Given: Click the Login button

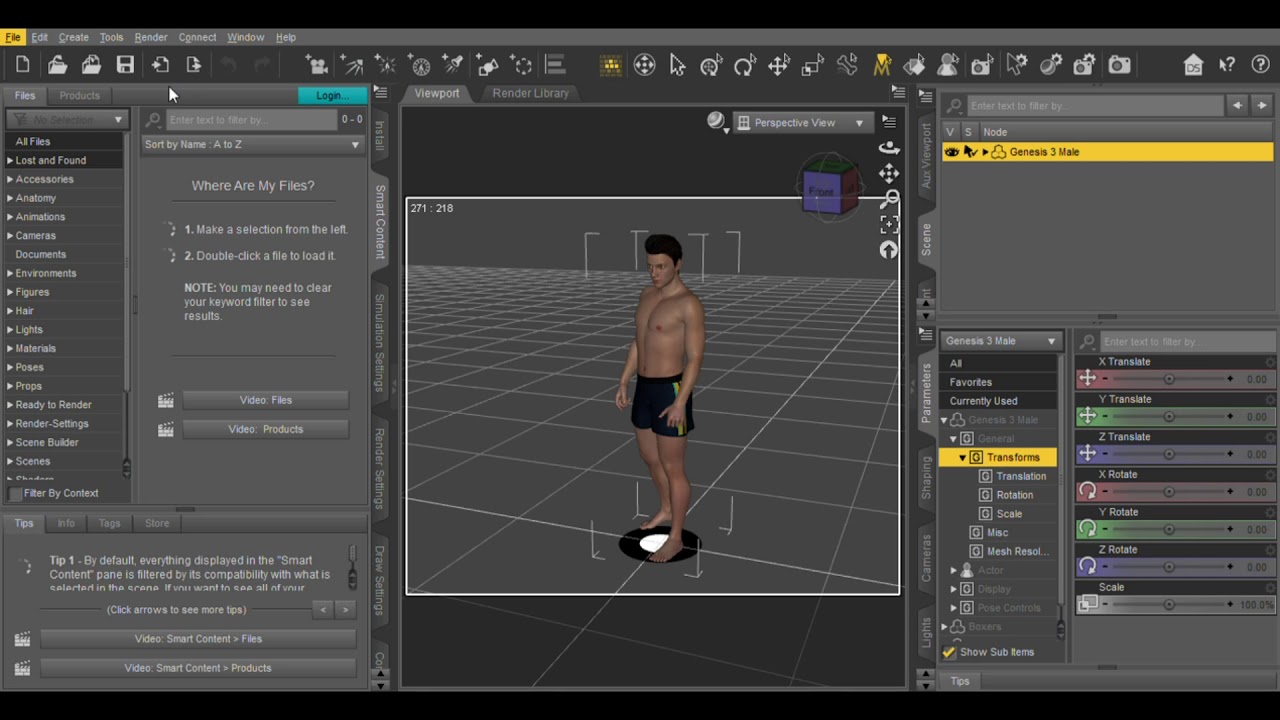Looking at the screenshot, I should coord(332,95).
